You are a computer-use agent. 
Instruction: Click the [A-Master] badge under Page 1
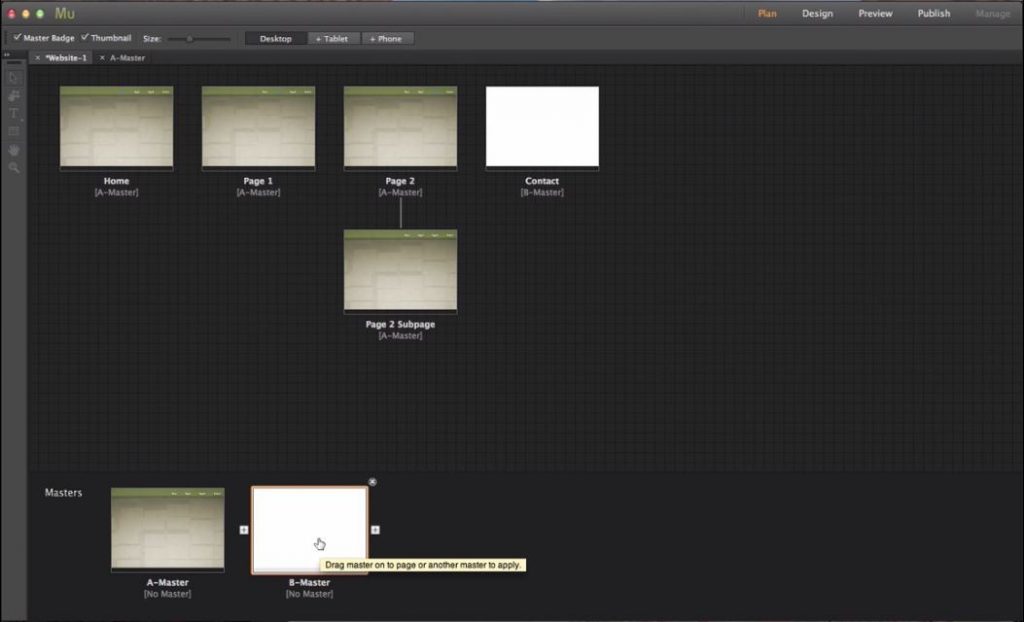tap(258, 192)
